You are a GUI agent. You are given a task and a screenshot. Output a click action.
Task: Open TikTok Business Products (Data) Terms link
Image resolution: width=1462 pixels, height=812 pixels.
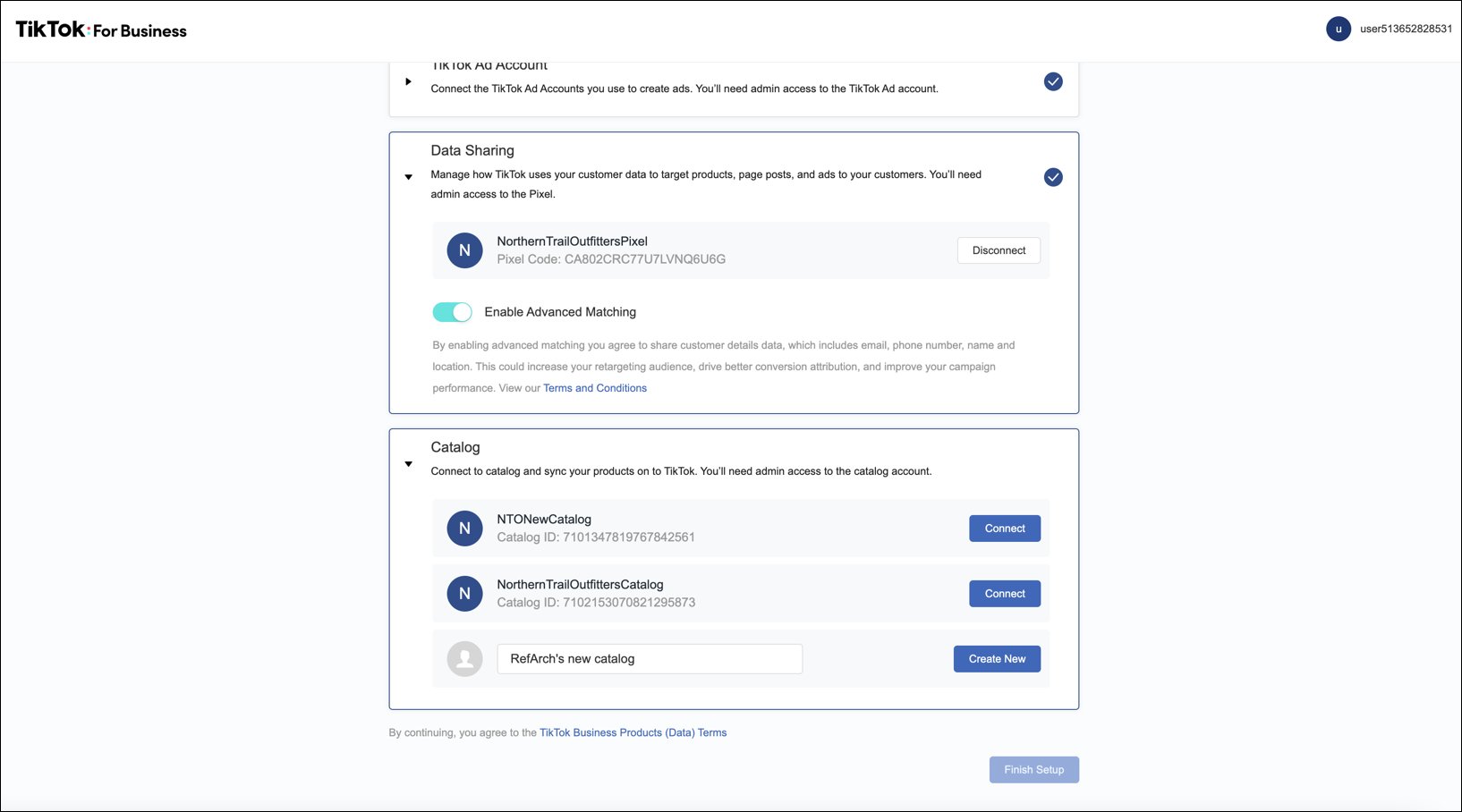click(x=633, y=732)
